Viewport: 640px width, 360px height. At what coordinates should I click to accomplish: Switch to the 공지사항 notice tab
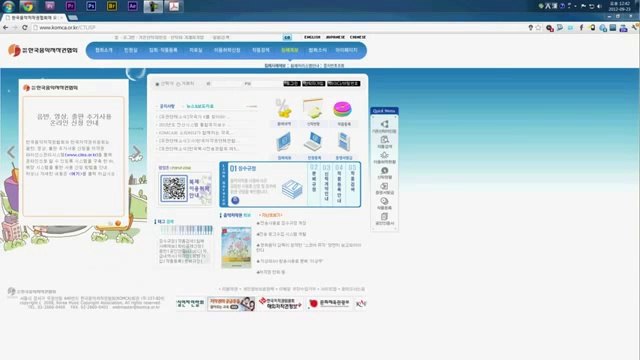click(167, 106)
